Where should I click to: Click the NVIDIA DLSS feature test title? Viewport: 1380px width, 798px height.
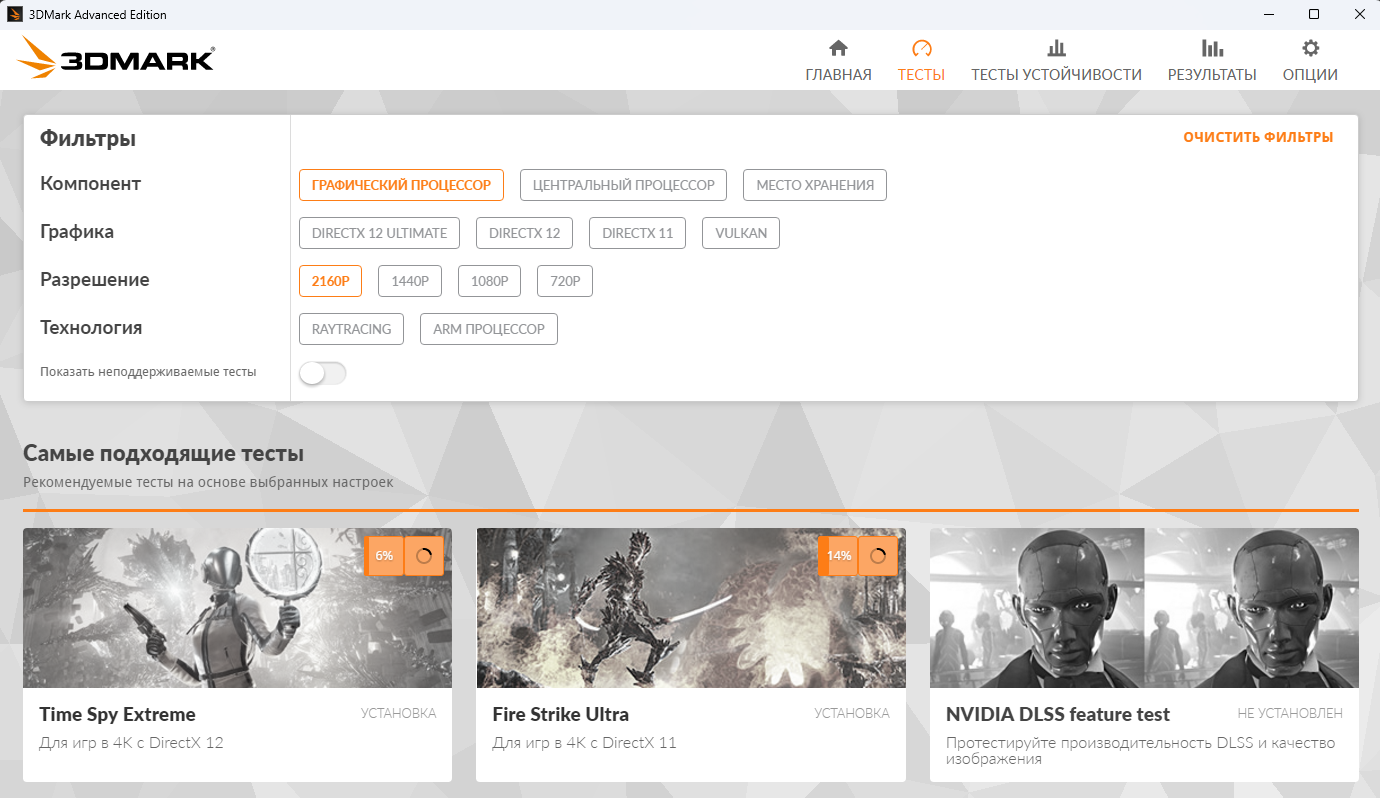[1058, 714]
